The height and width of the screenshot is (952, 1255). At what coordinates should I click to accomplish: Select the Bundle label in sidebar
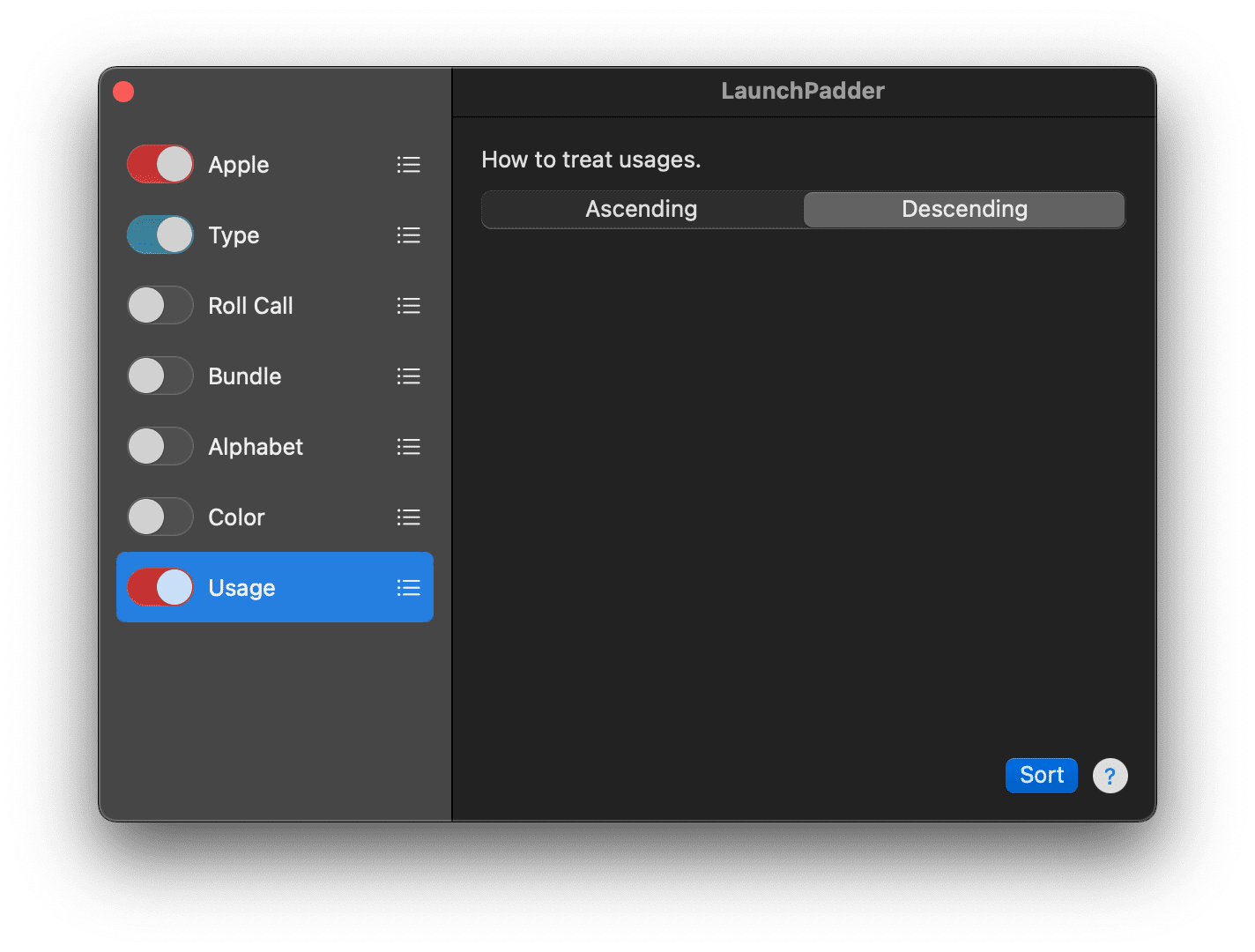(x=245, y=376)
